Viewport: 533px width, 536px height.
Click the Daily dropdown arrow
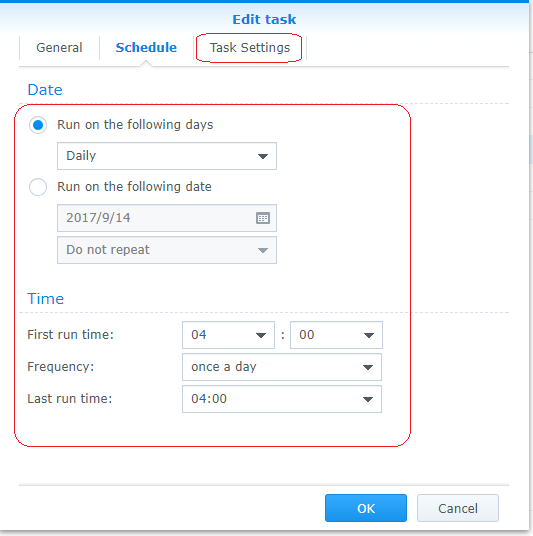(263, 156)
